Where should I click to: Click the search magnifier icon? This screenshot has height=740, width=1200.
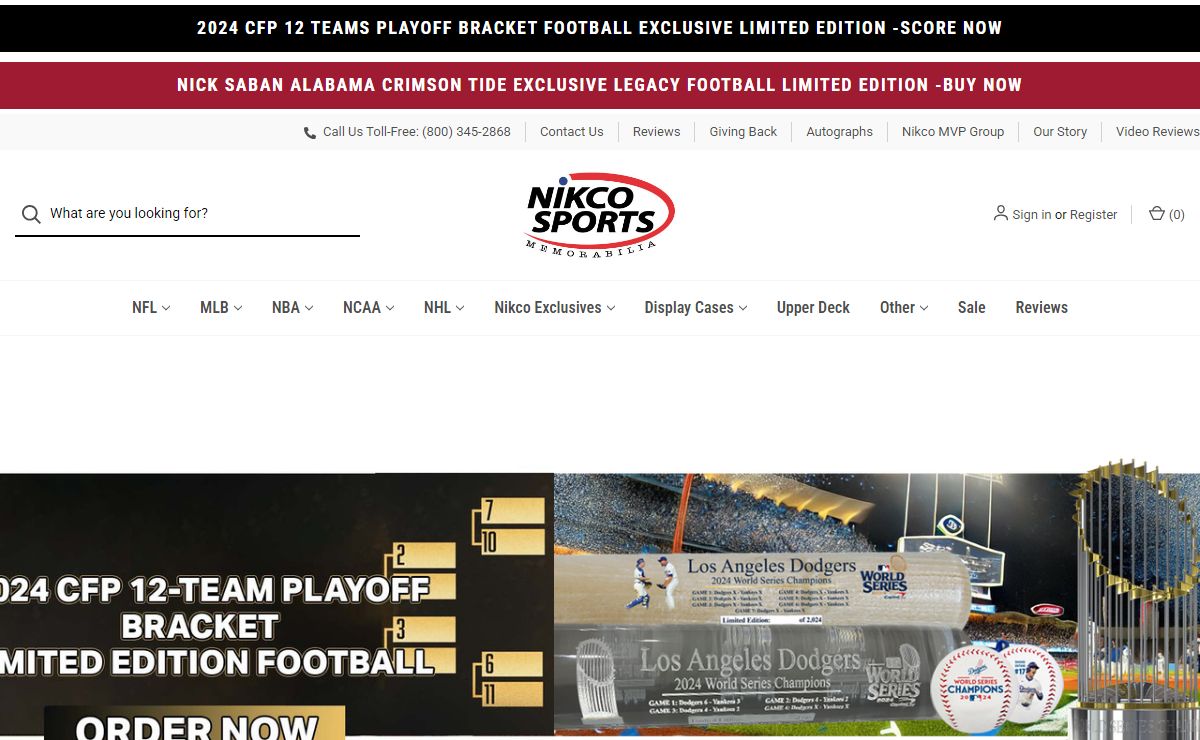(31, 214)
